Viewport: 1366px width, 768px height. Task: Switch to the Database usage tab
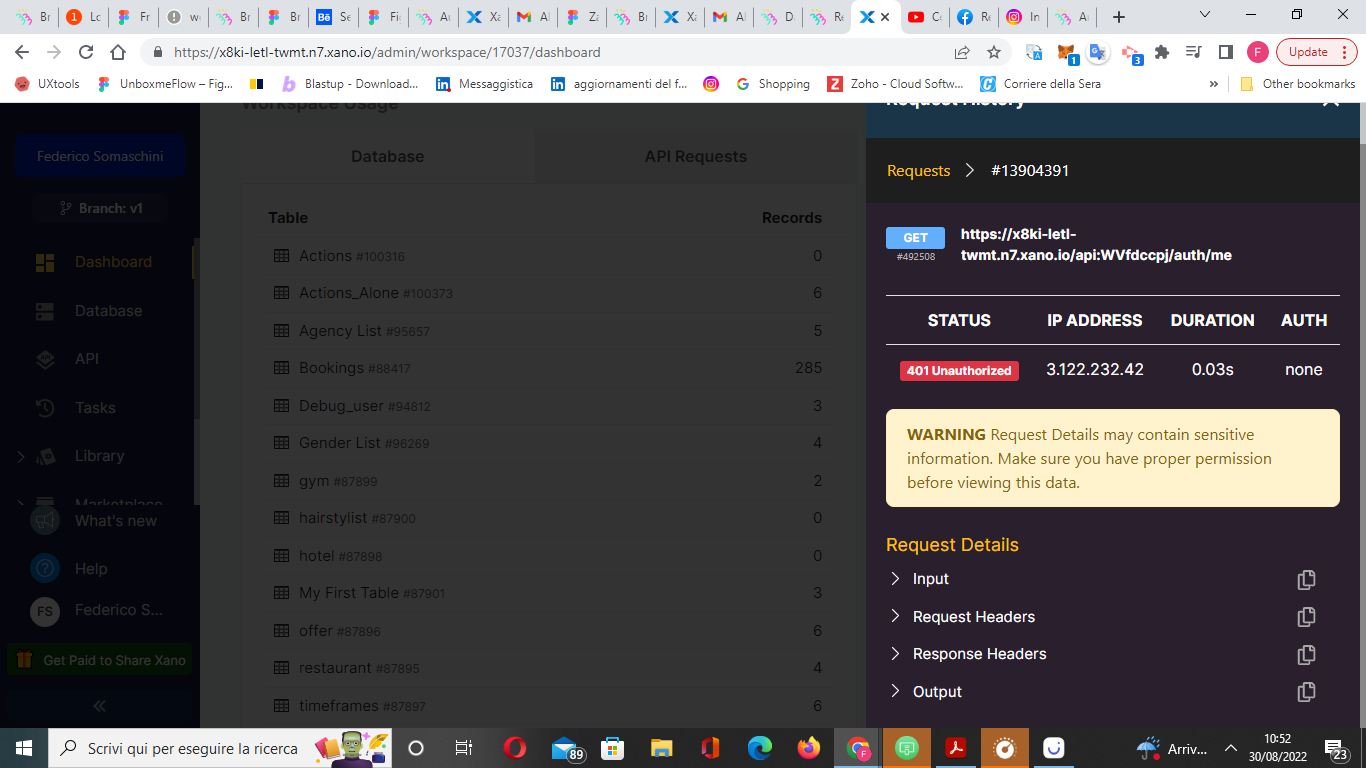click(x=387, y=156)
